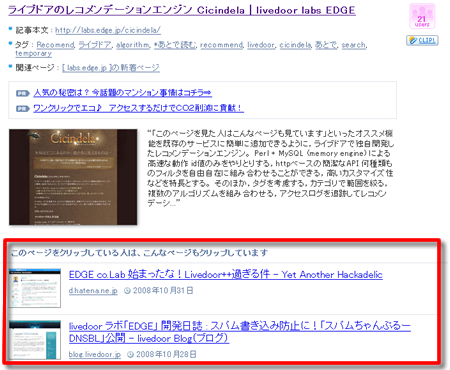Click the thumbnail of the スパムちゃんぷるー entry
Screen dimensions: 450x370
click(35, 340)
